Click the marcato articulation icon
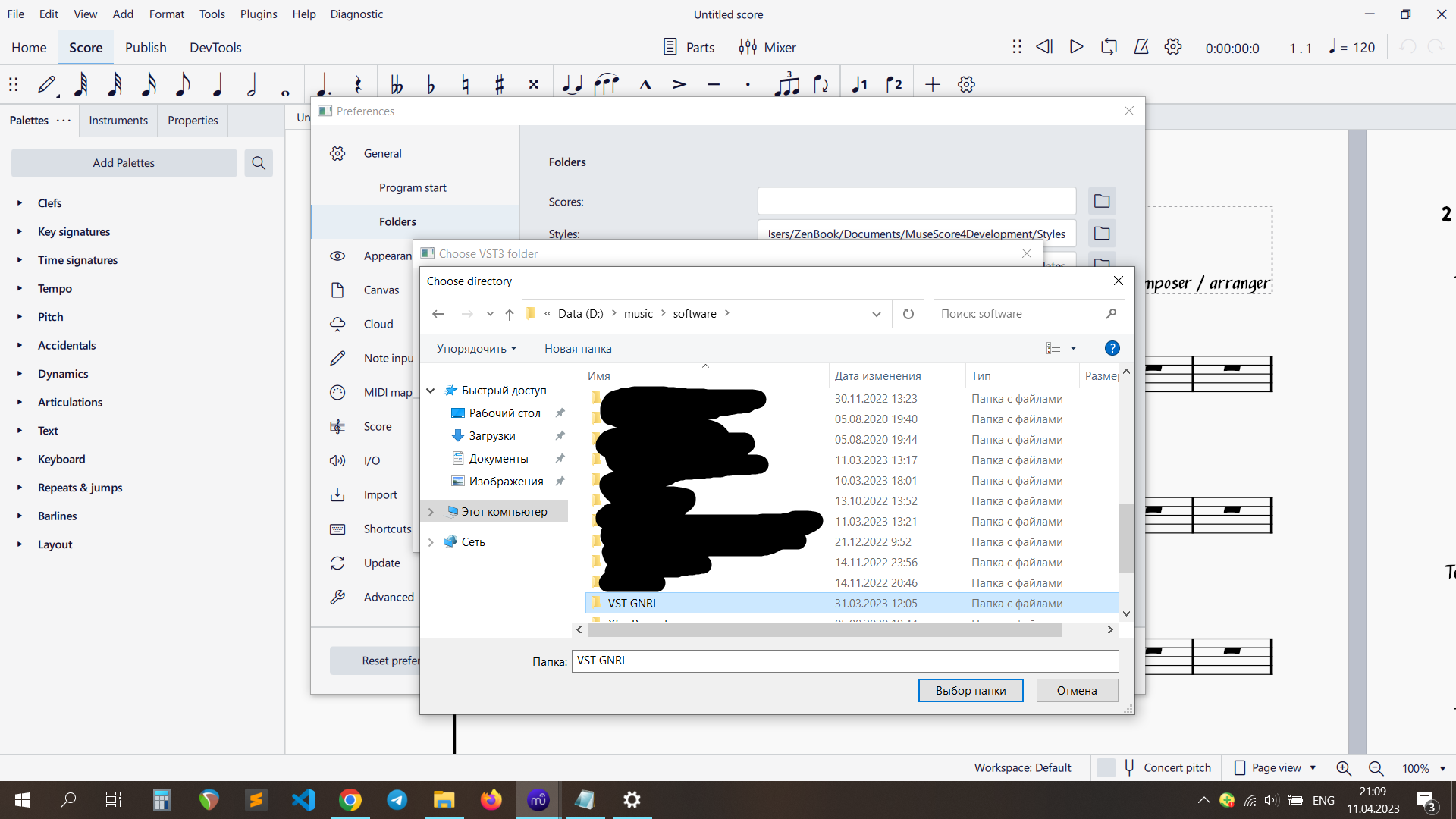1456x819 pixels. [x=645, y=84]
